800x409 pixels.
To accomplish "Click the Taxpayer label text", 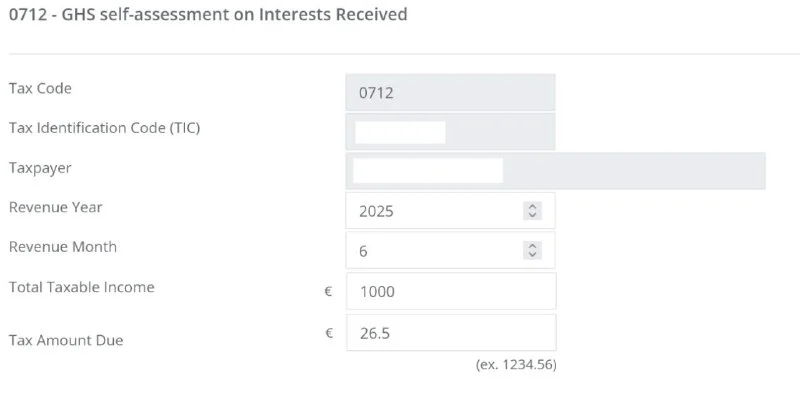I will click(x=40, y=168).
